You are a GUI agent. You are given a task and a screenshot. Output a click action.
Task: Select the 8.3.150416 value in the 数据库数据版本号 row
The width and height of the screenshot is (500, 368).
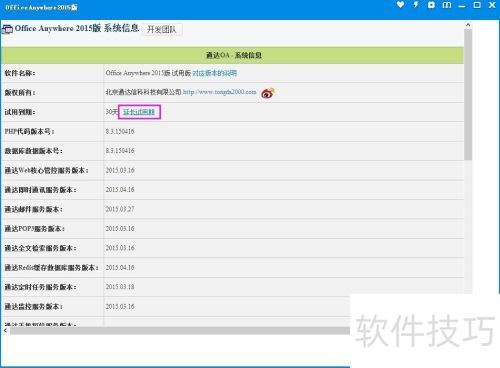120,151
